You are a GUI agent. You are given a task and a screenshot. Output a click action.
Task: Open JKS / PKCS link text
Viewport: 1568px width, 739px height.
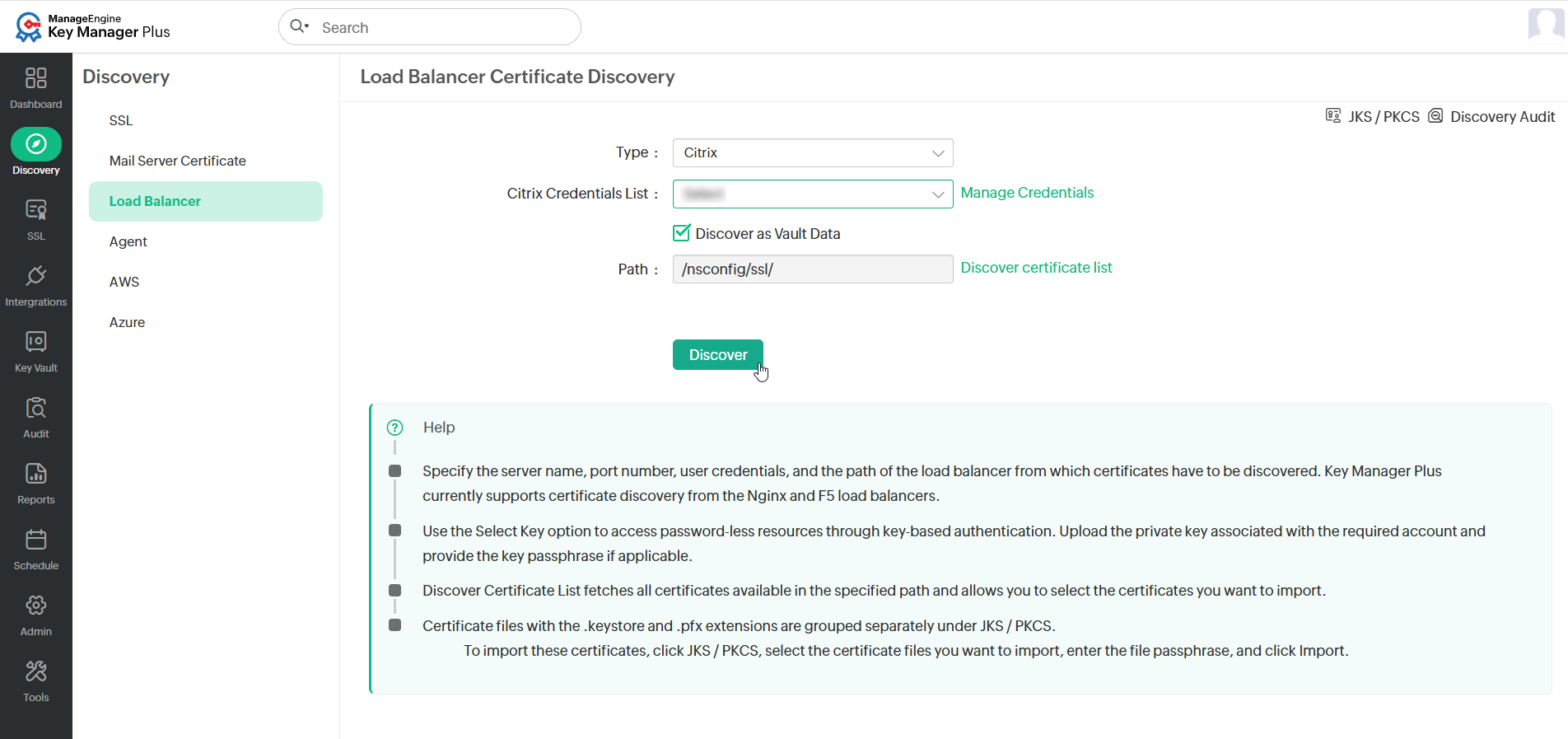[1384, 117]
